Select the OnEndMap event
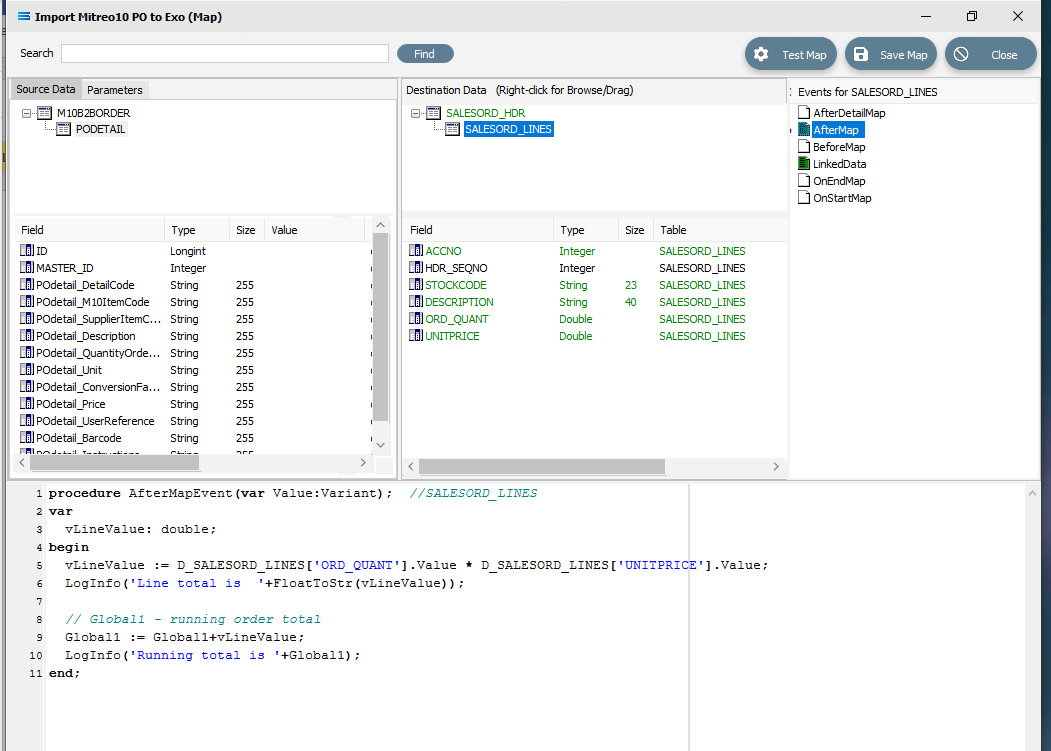The width and height of the screenshot is (1051, 751). coord(839,181)
